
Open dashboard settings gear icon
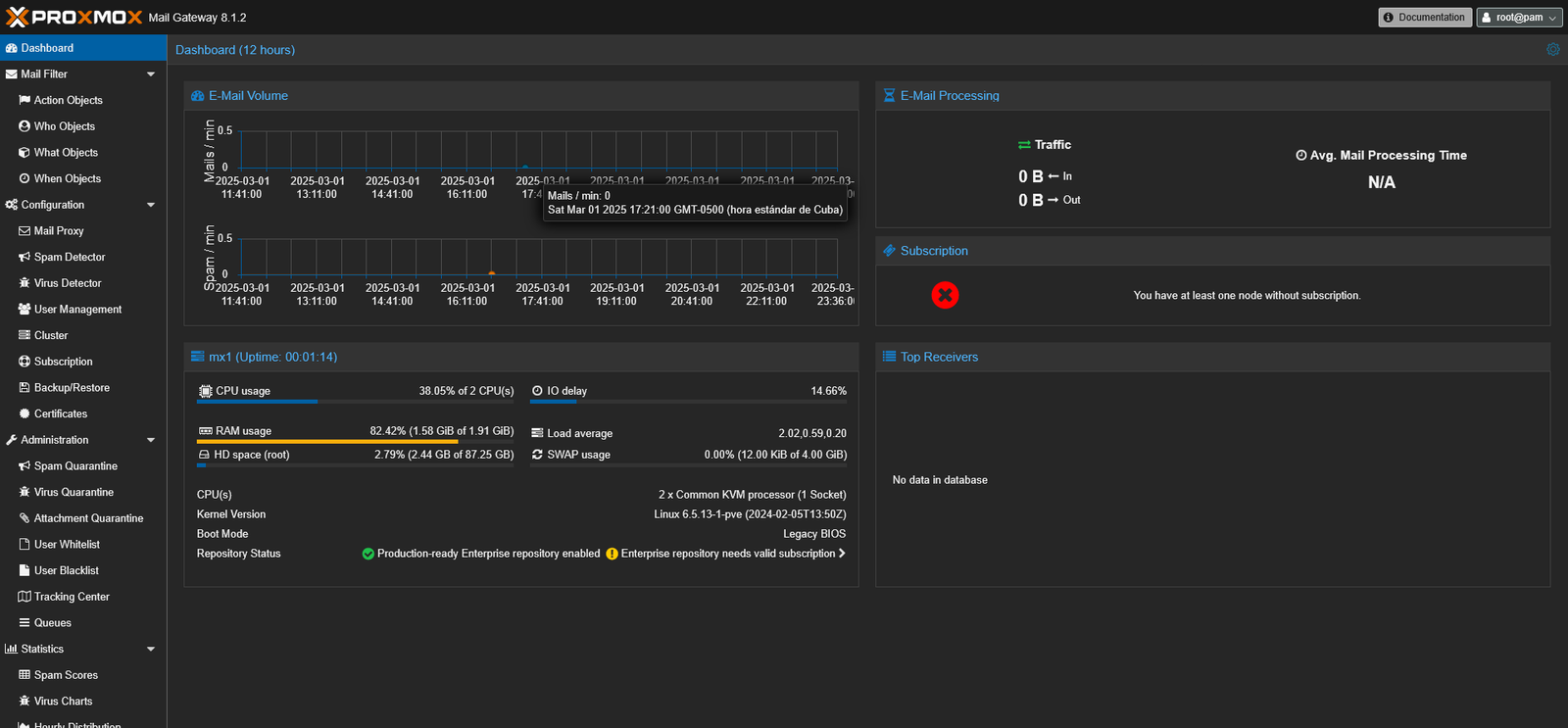coord(1552,49)
